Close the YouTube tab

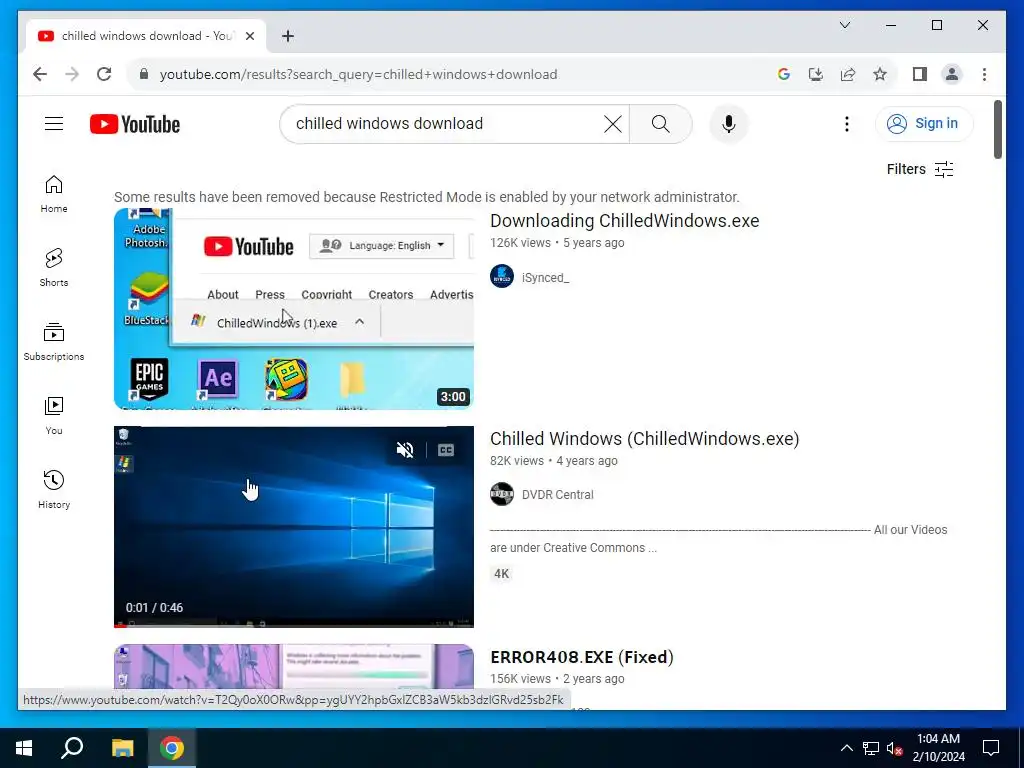tap(249, 36)
